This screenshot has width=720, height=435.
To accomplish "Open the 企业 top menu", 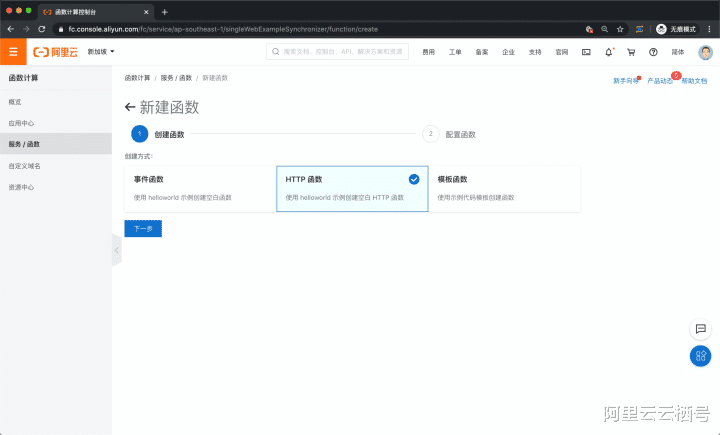I will (x=508, y=52).
